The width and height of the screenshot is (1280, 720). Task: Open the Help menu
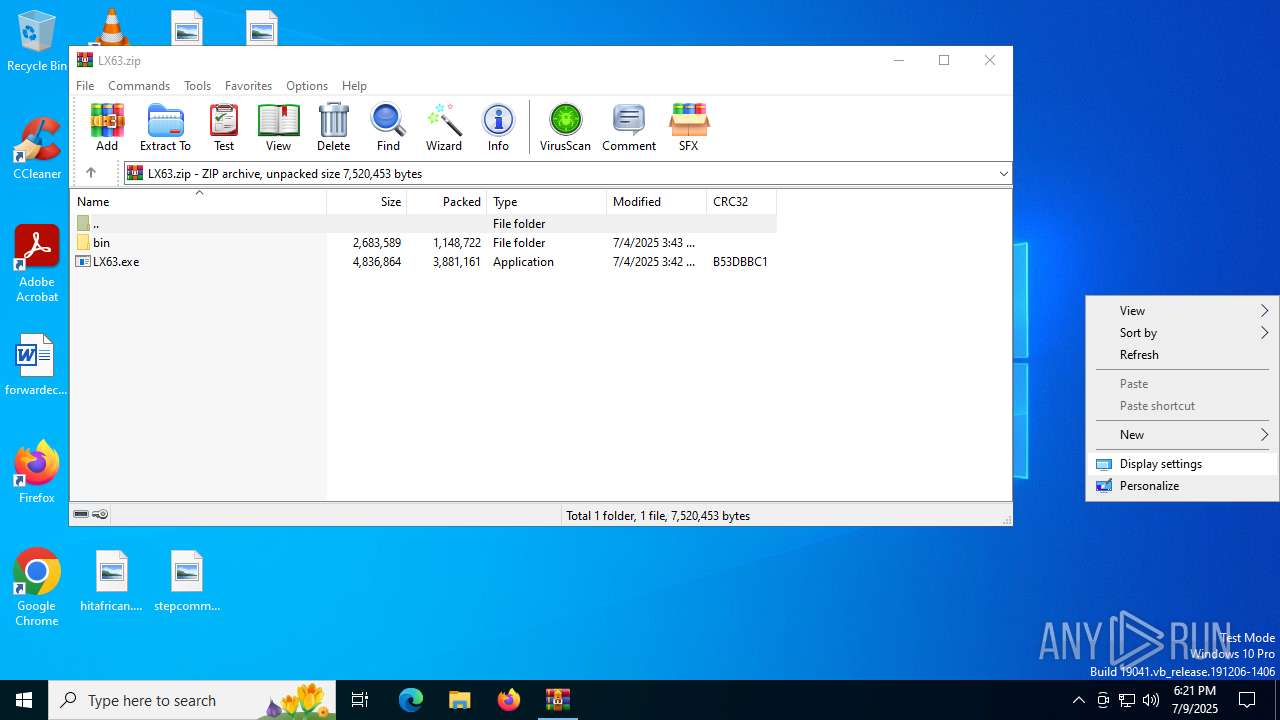pos(354,86)
